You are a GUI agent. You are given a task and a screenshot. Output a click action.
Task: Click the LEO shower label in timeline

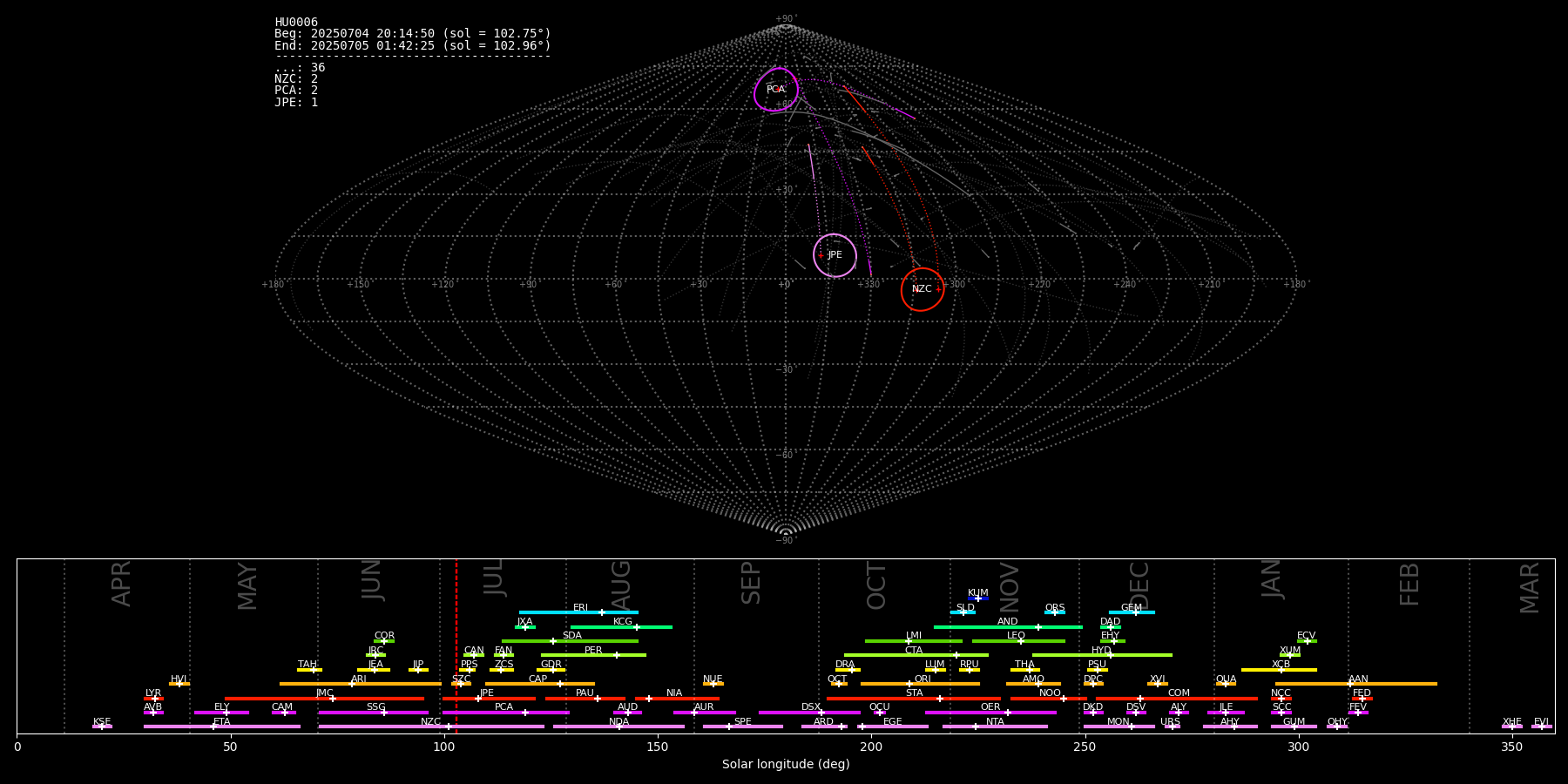[1017, 636]
